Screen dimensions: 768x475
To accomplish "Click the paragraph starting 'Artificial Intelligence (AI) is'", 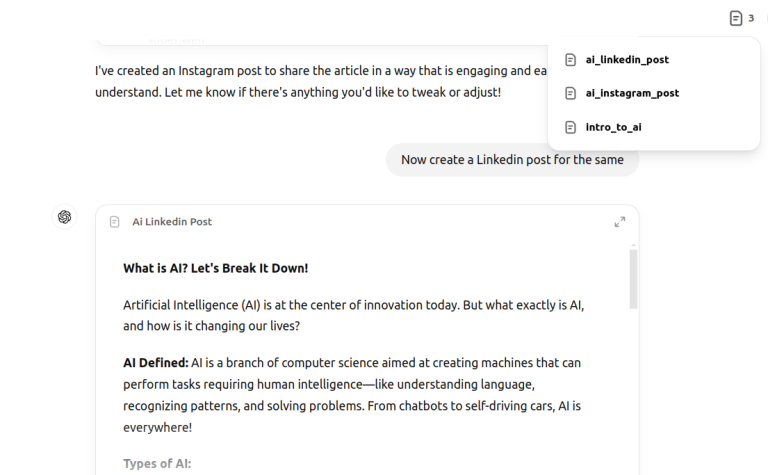I will (350, 315).
